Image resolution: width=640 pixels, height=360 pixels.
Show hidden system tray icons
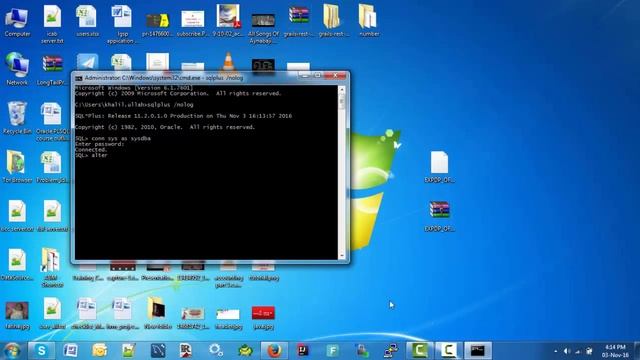click(556, 351)
